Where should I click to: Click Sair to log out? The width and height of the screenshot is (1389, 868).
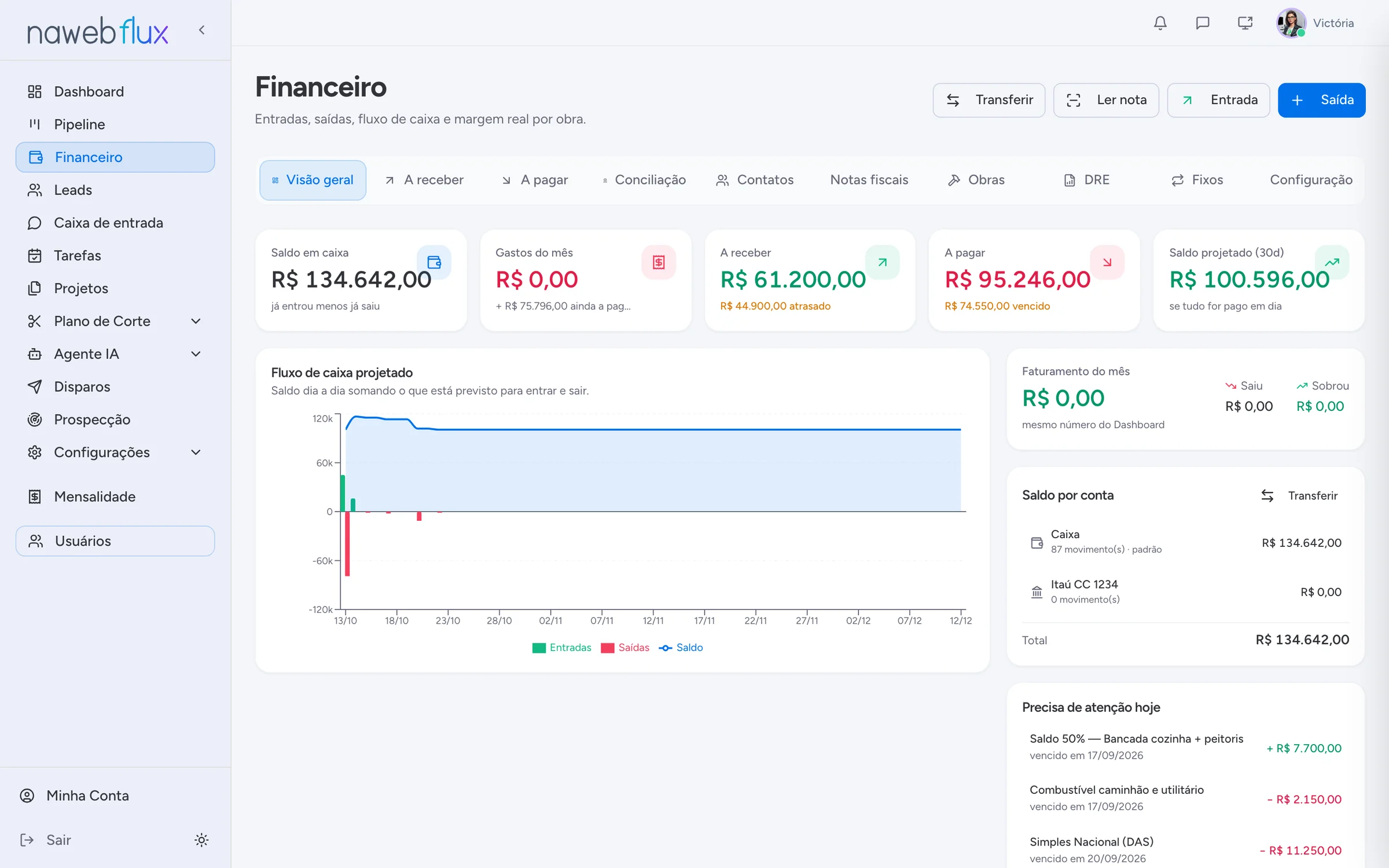click(x=46, y=840)
